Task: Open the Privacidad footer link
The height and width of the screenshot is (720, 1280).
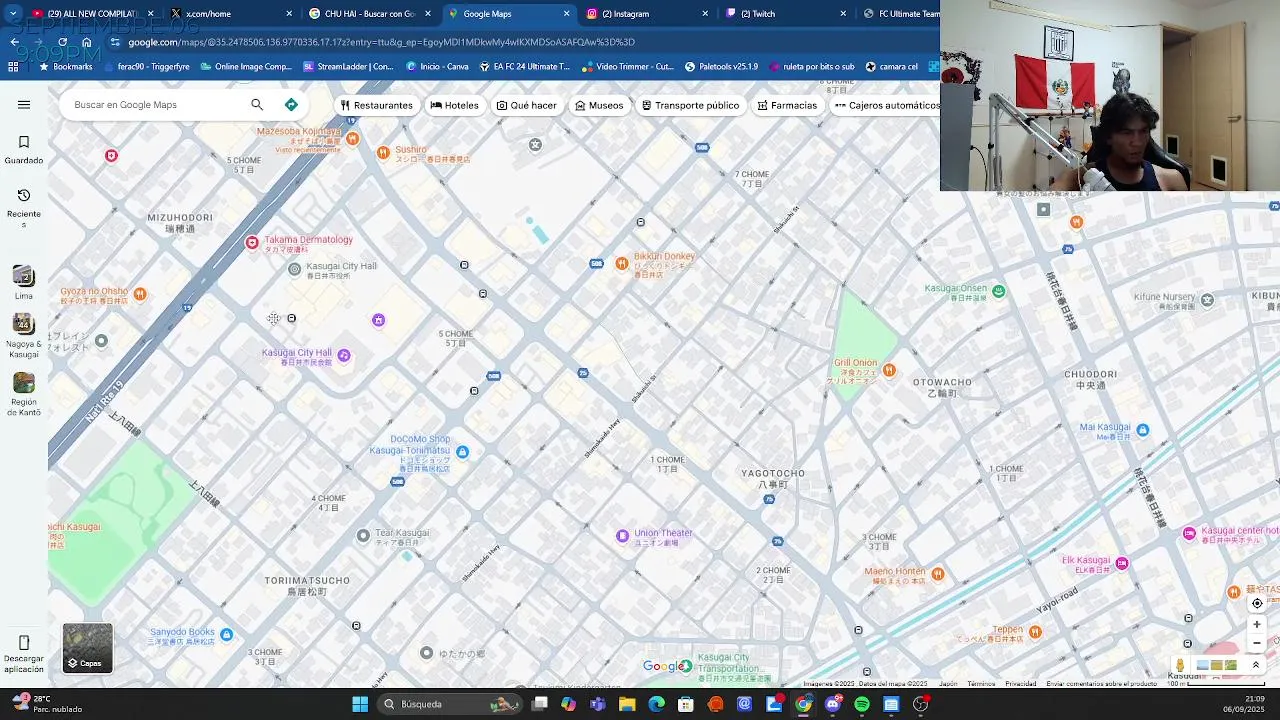Action: point(1020,684)
